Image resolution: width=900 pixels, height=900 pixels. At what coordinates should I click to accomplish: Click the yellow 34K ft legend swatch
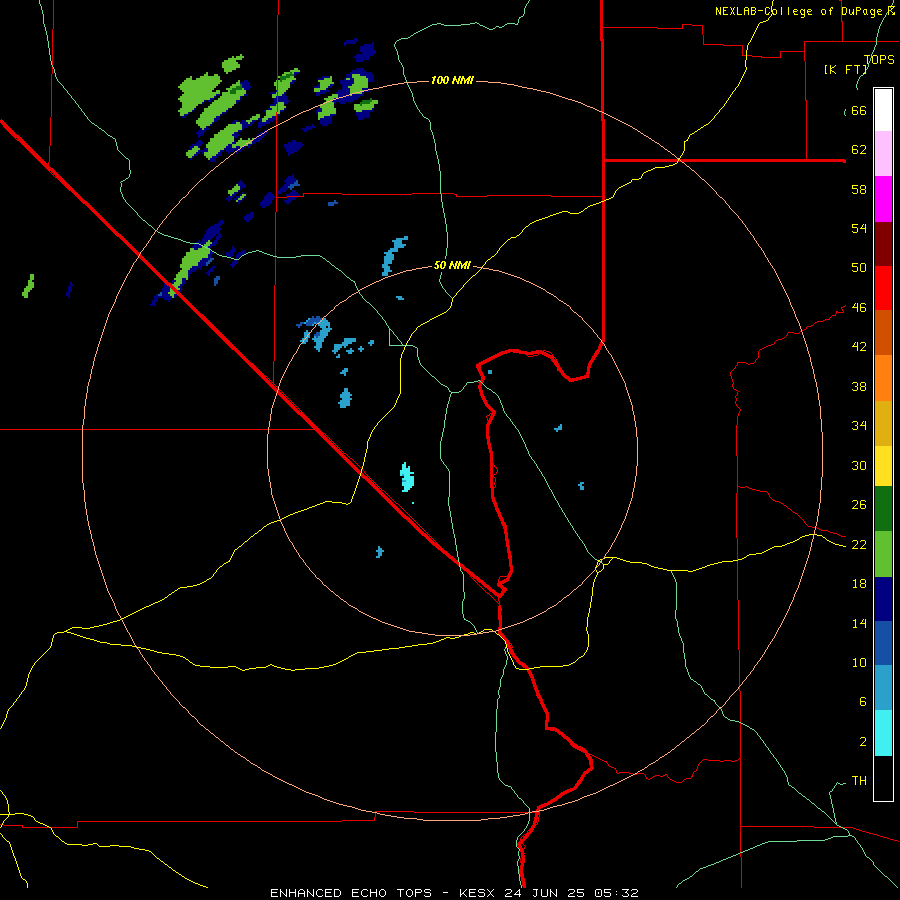883,466
